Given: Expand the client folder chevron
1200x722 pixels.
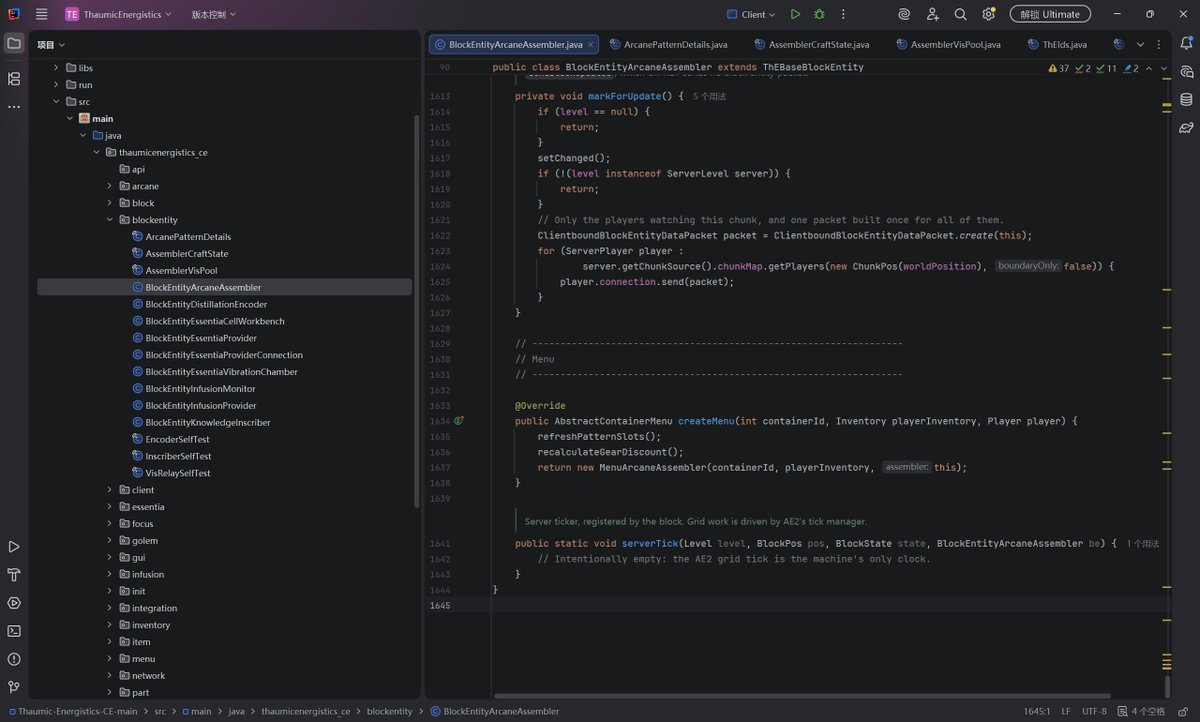Looking at the screenshot, I should click(109, 490).
